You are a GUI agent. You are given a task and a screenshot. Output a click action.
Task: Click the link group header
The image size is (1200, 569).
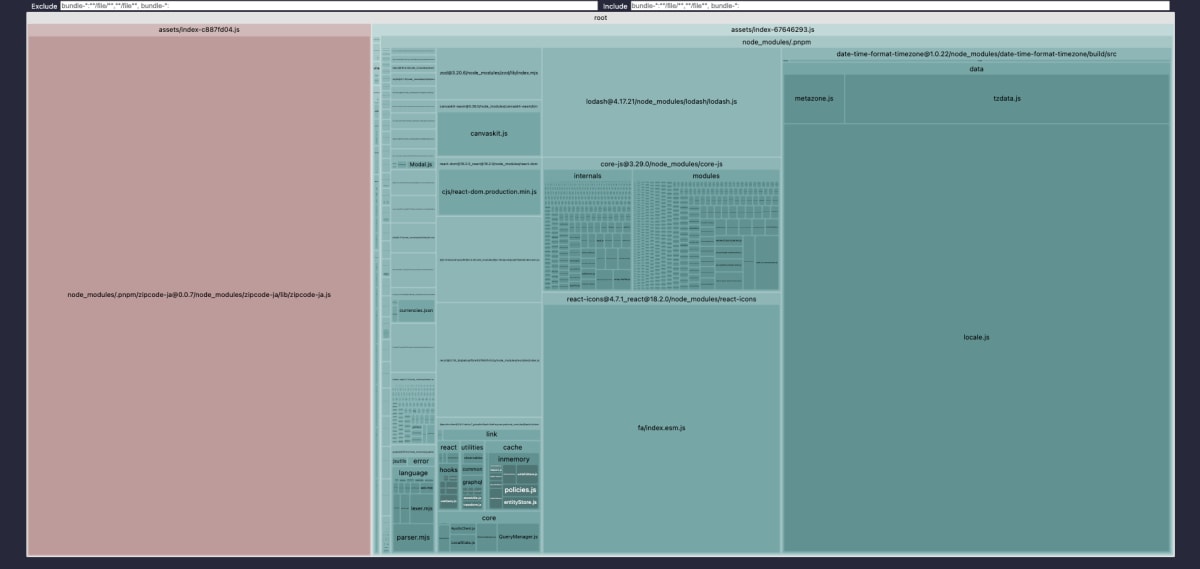[x=491, y=434]
